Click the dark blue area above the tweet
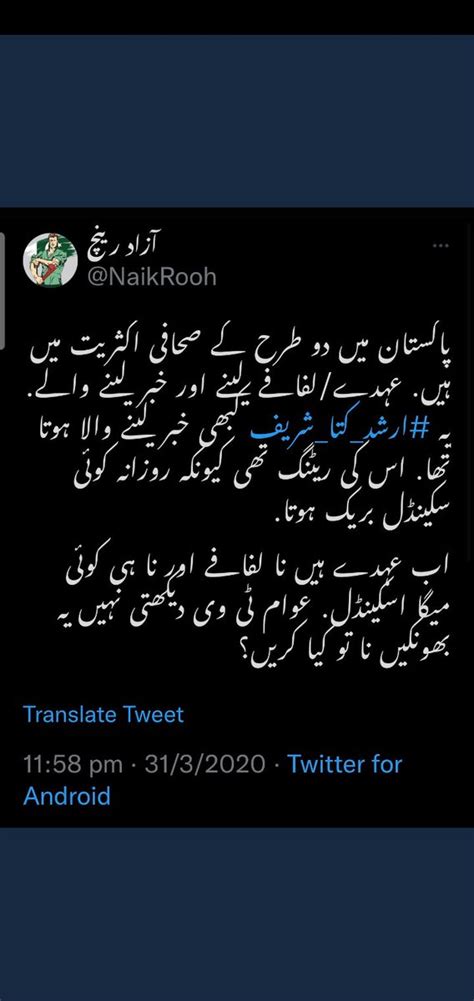The height and width of the screenshot is (1001, 474). pyautogui.click(x=237, y=120)
